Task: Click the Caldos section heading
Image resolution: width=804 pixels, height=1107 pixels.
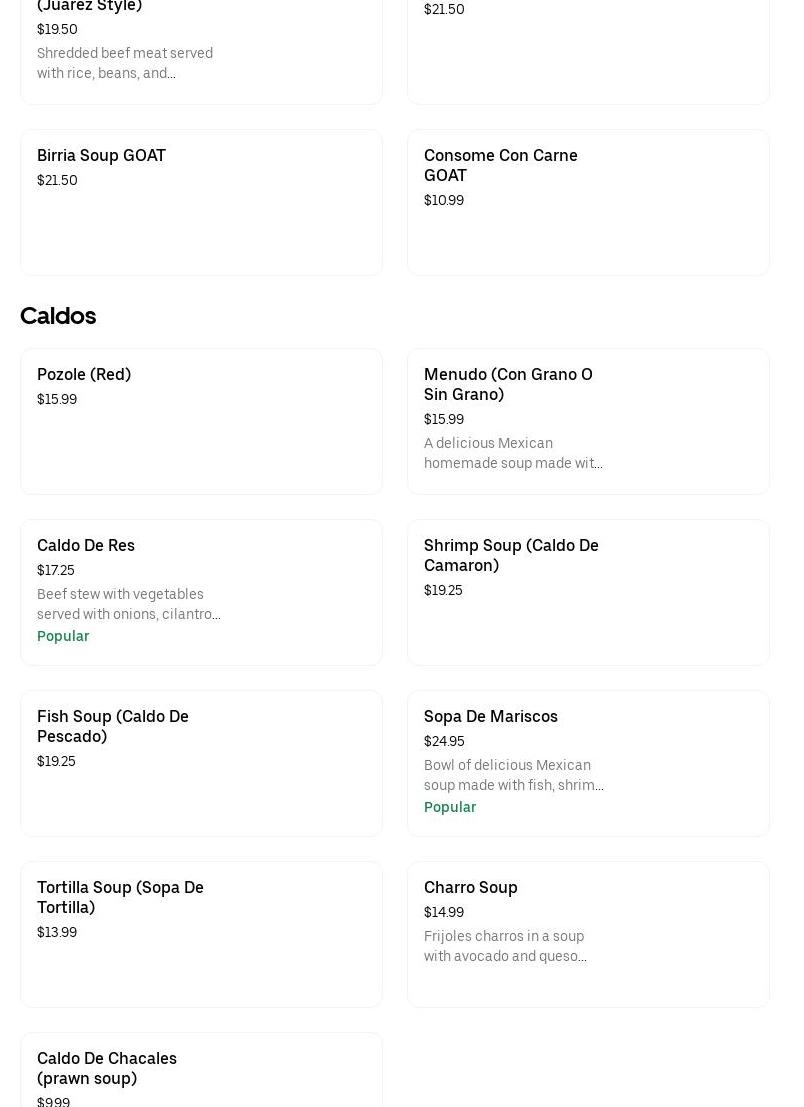Action: pyautogui.click(x=58, y=316)
